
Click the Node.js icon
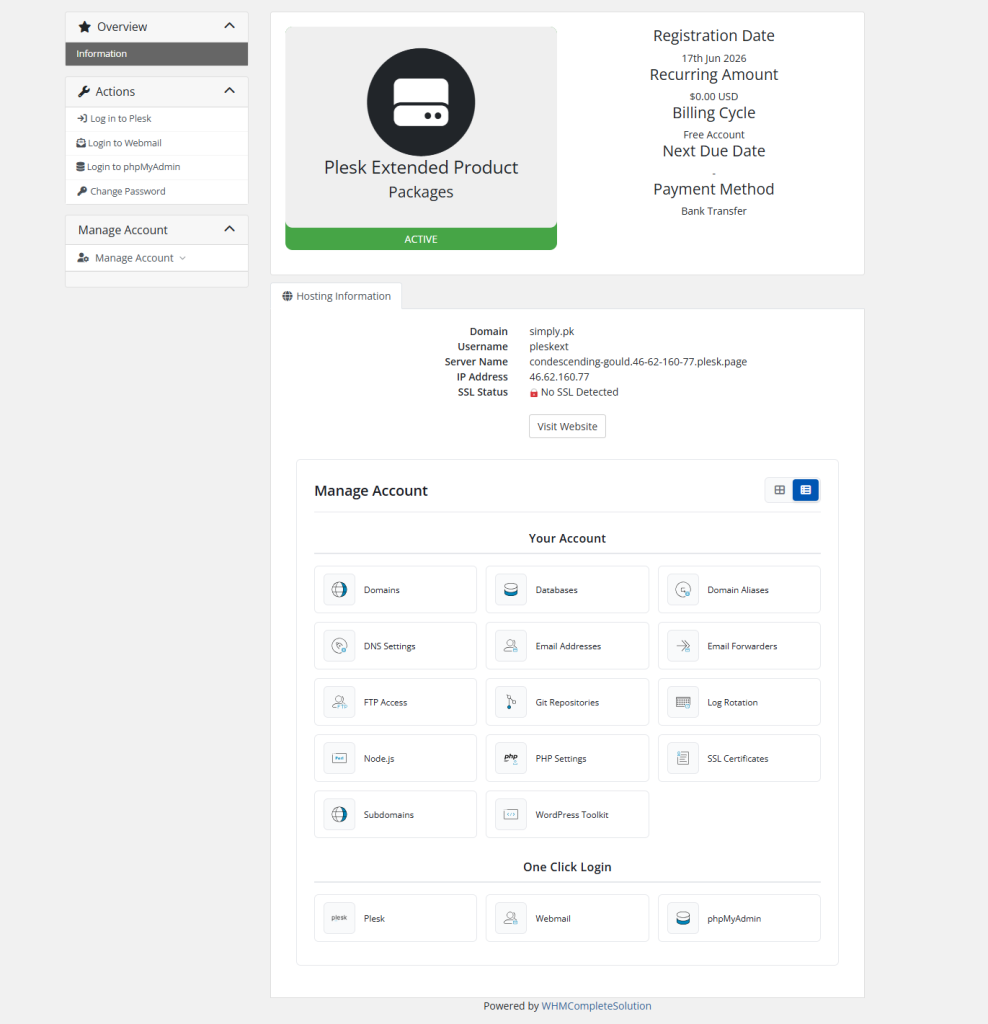click(339, 758)
